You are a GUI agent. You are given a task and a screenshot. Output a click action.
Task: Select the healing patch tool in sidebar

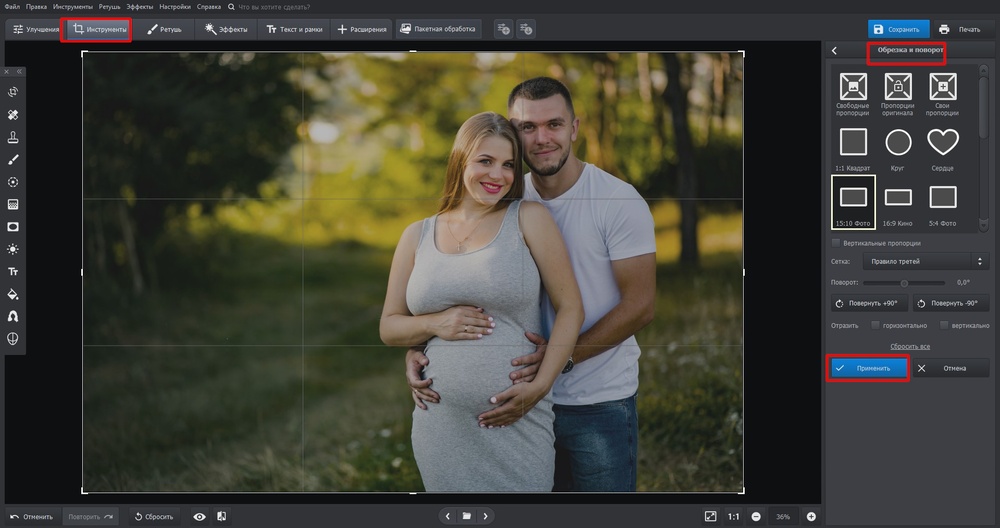click(x=14, y=114)
